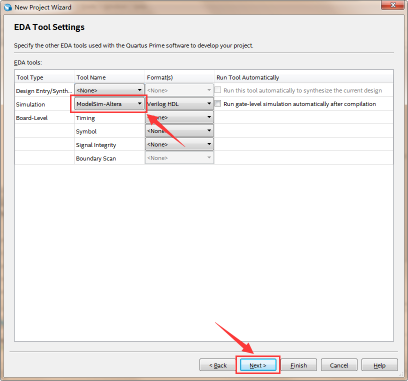Screen dimensions: 408x381
Task: Toggle run this tool automatically to synthesize checkbox
Action: click(x=218, y=90)
